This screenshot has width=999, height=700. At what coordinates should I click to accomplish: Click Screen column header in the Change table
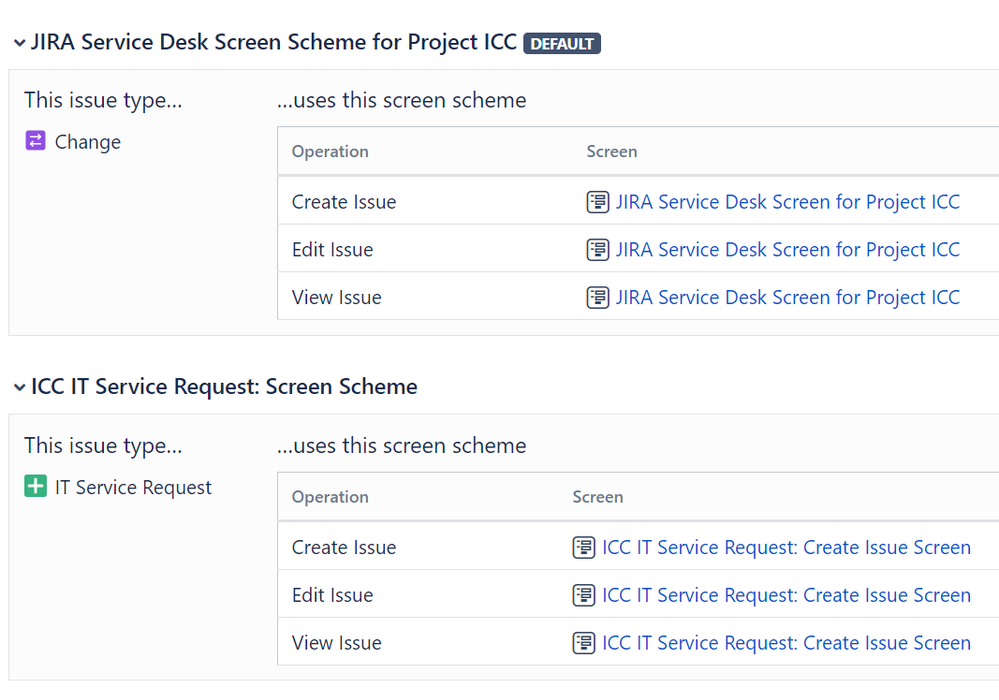click(x=612, y=152)
